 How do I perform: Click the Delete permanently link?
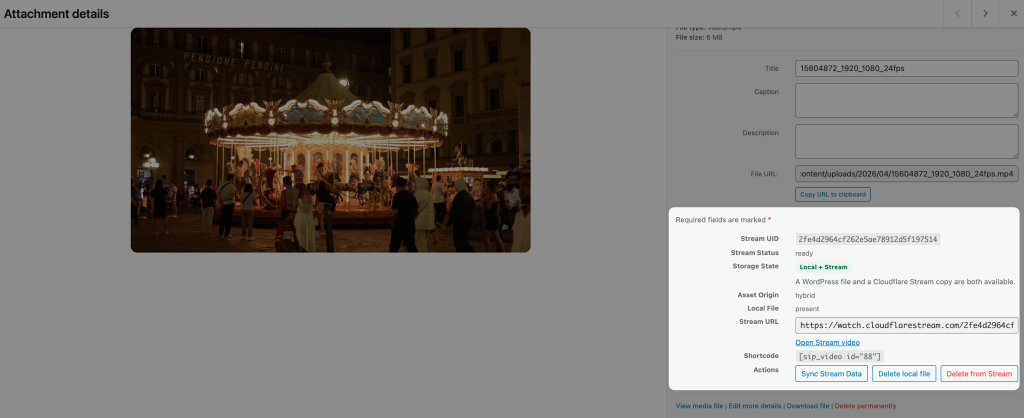(865, 406)
